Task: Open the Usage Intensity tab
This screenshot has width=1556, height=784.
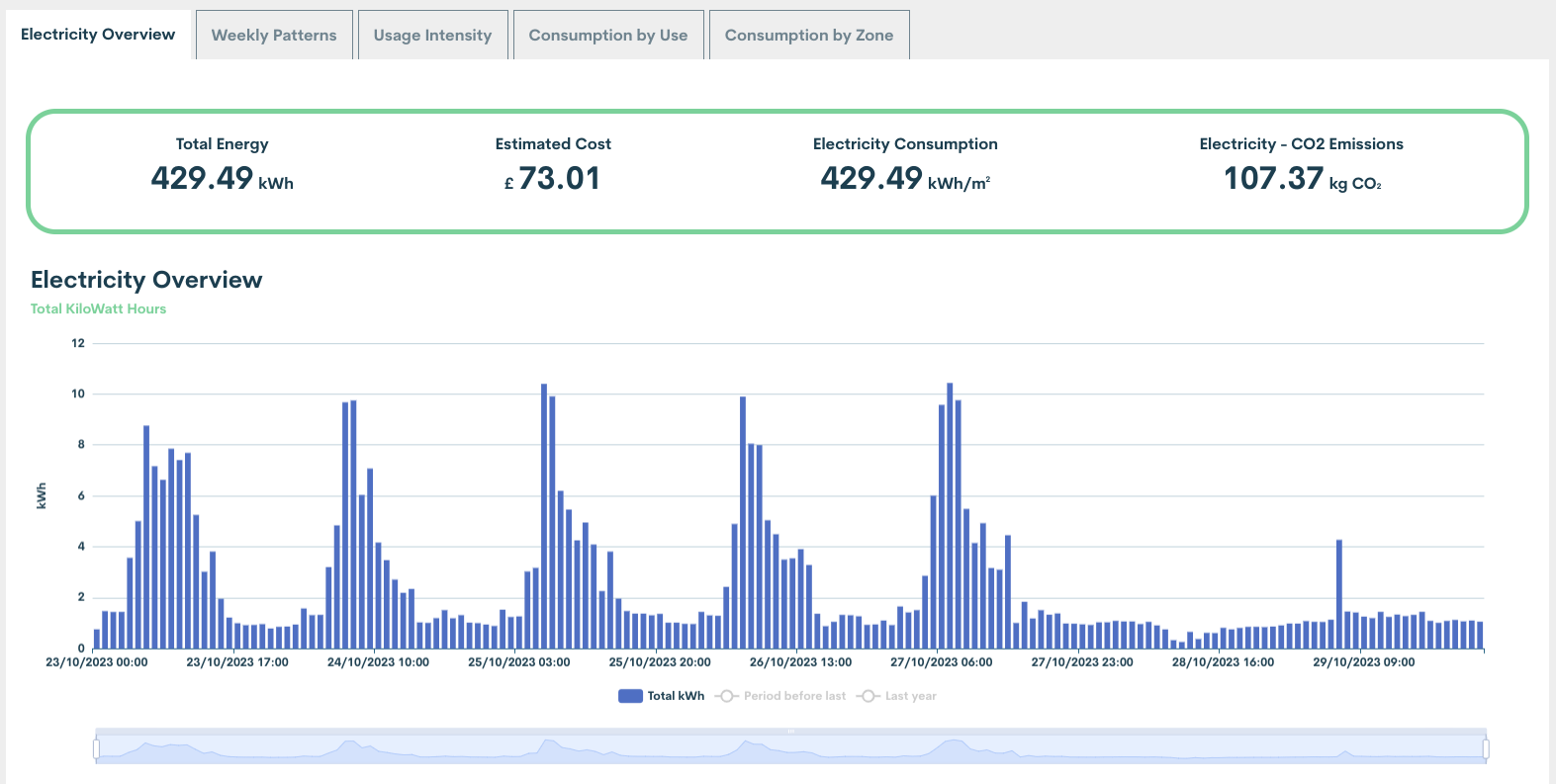Action: (432, 36)
